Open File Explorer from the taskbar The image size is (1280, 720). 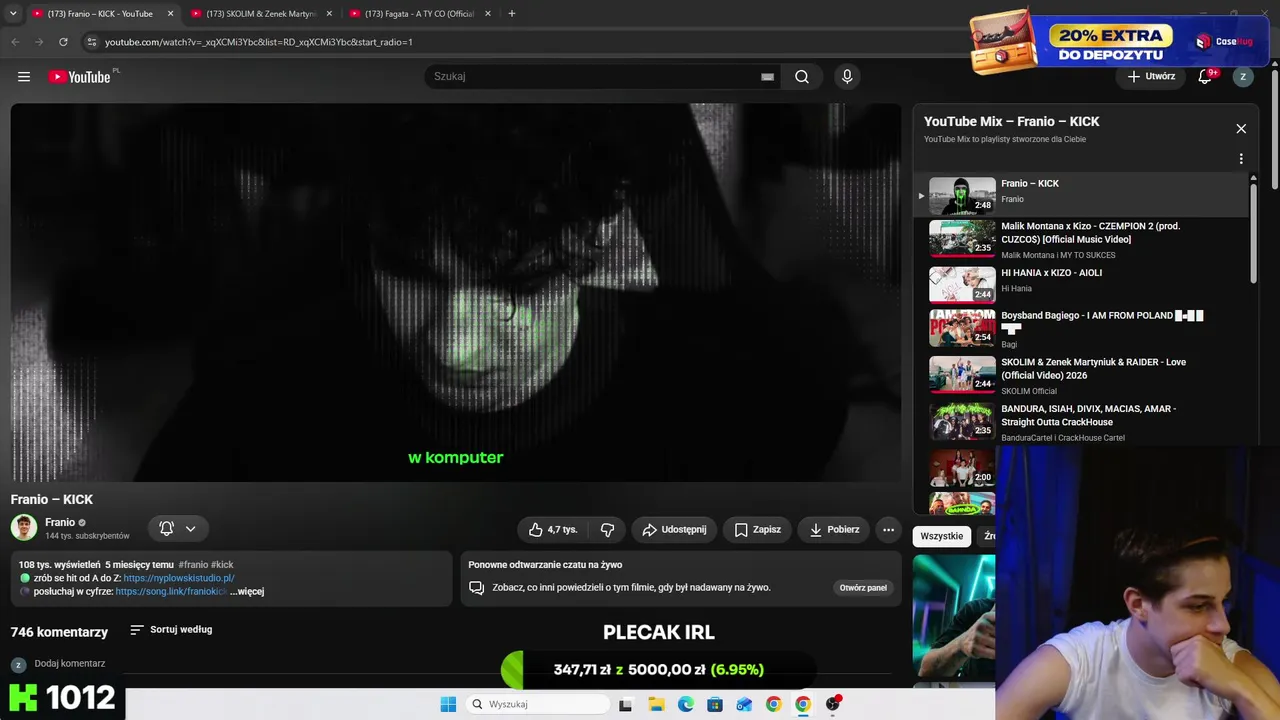click(656, 704)
